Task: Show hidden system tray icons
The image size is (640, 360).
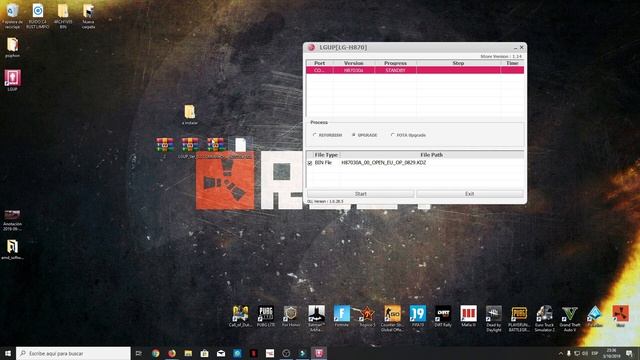Action: (x=561, y=353)
